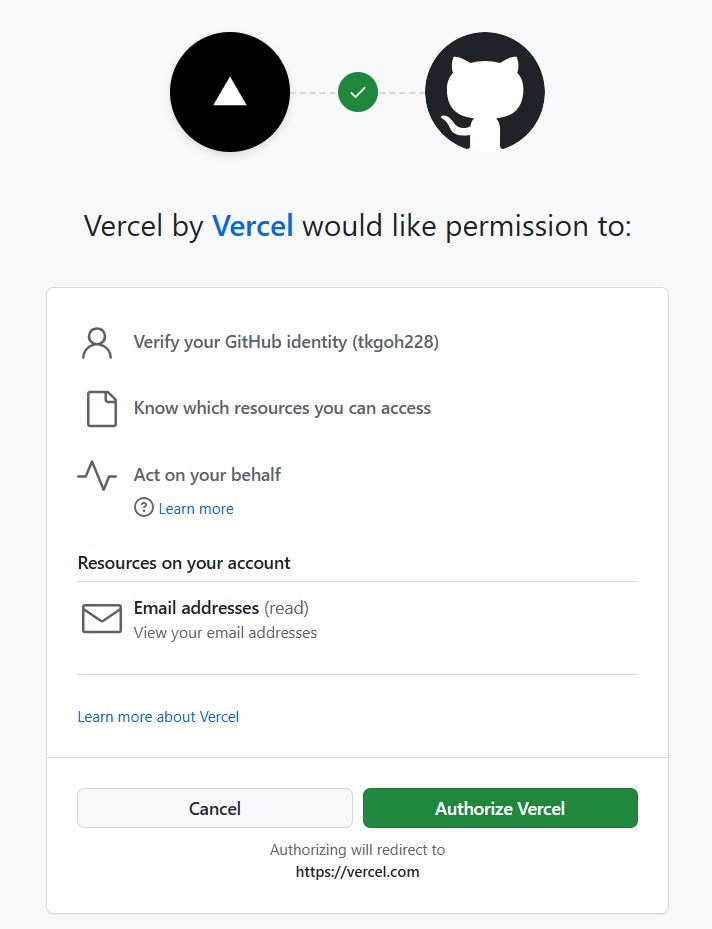712x929 pixels.
Task: Click the document icon for resource access
Action: coord(100,408)
